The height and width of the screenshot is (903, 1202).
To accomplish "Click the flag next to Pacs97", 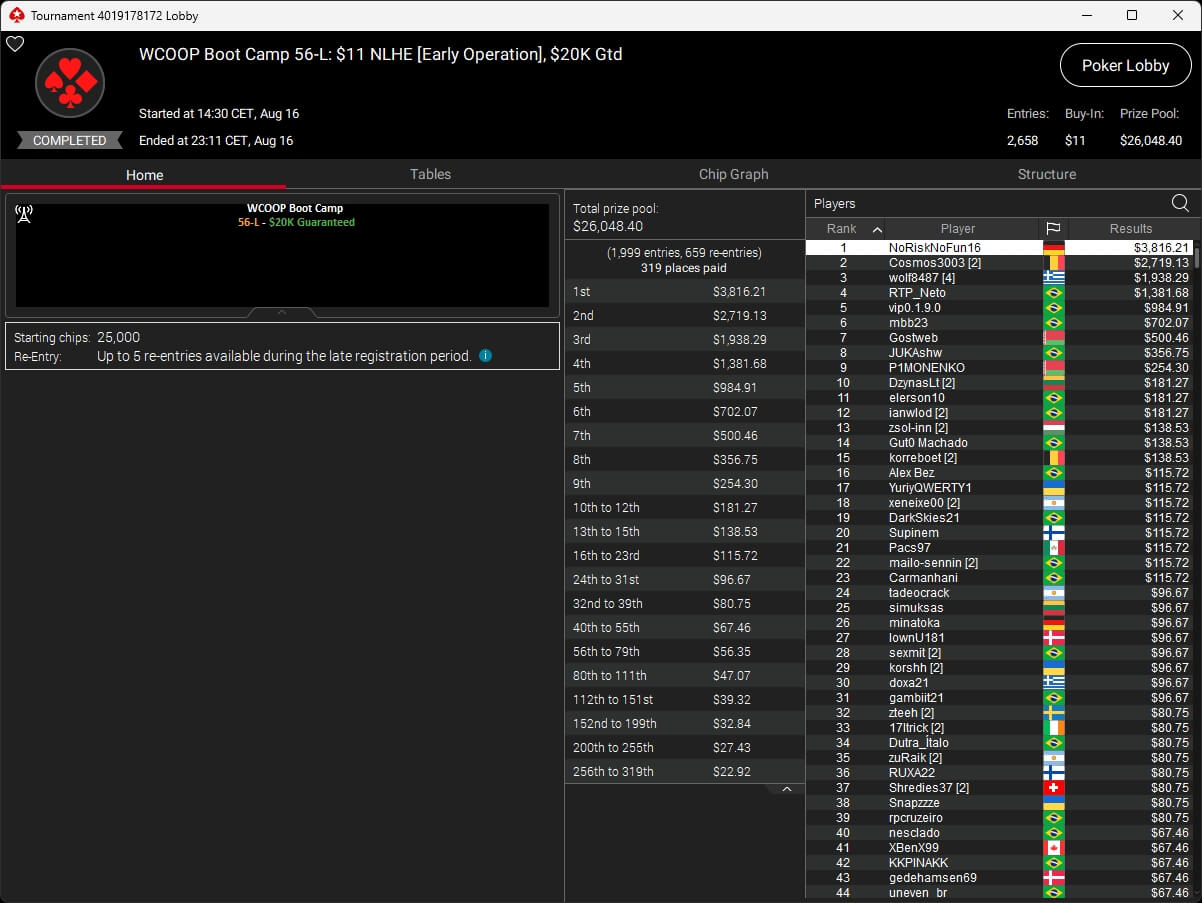I will pyautogui.click(x=1053, y=547).
